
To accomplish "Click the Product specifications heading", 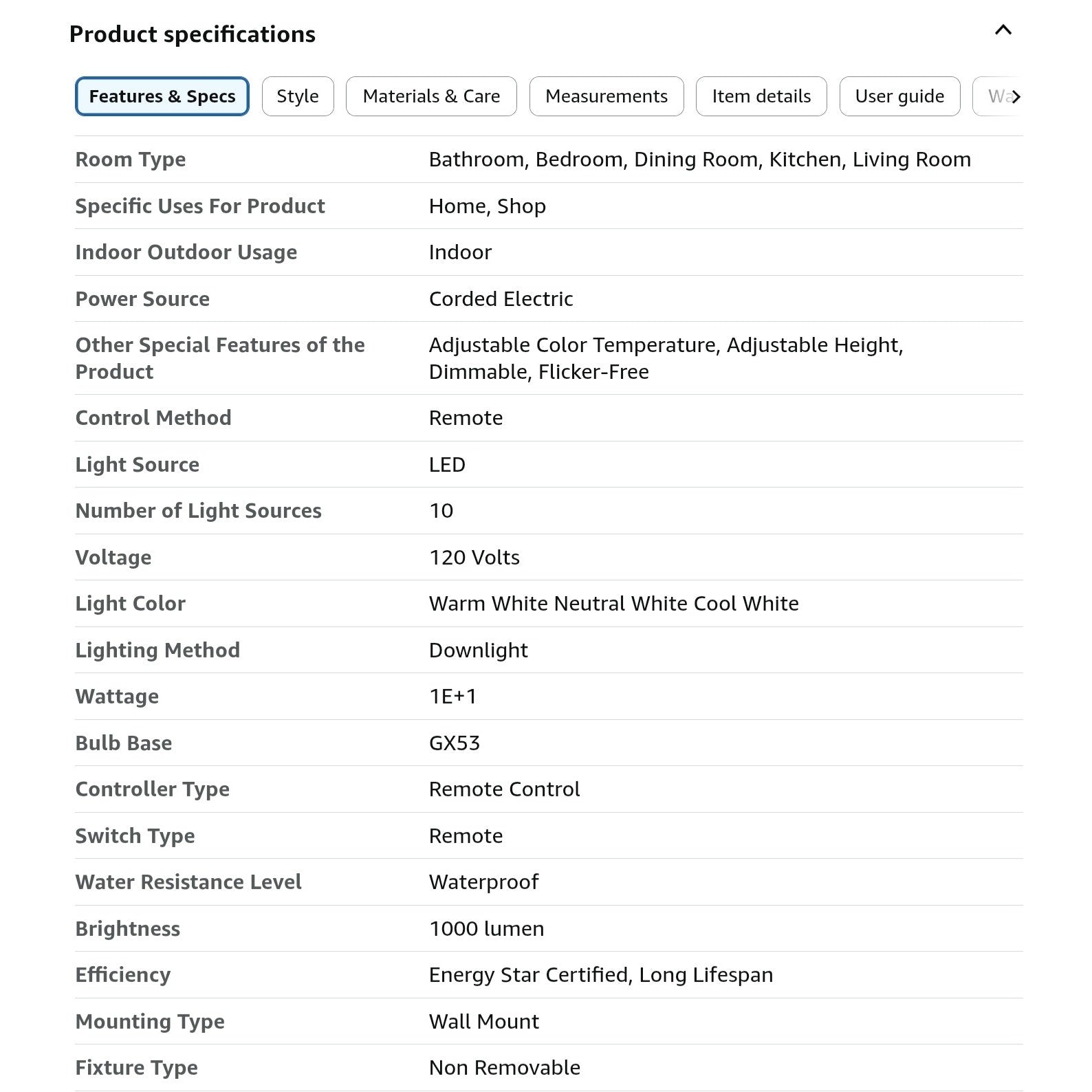I will click(193, 34).
